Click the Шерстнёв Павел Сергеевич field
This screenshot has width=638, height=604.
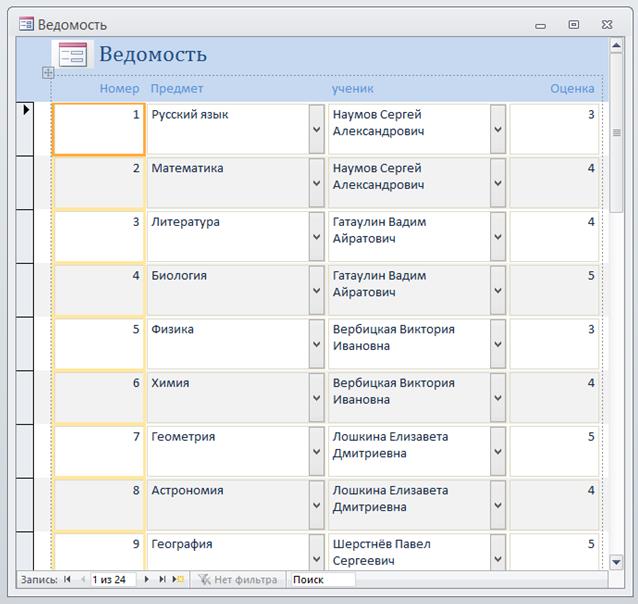409,552
